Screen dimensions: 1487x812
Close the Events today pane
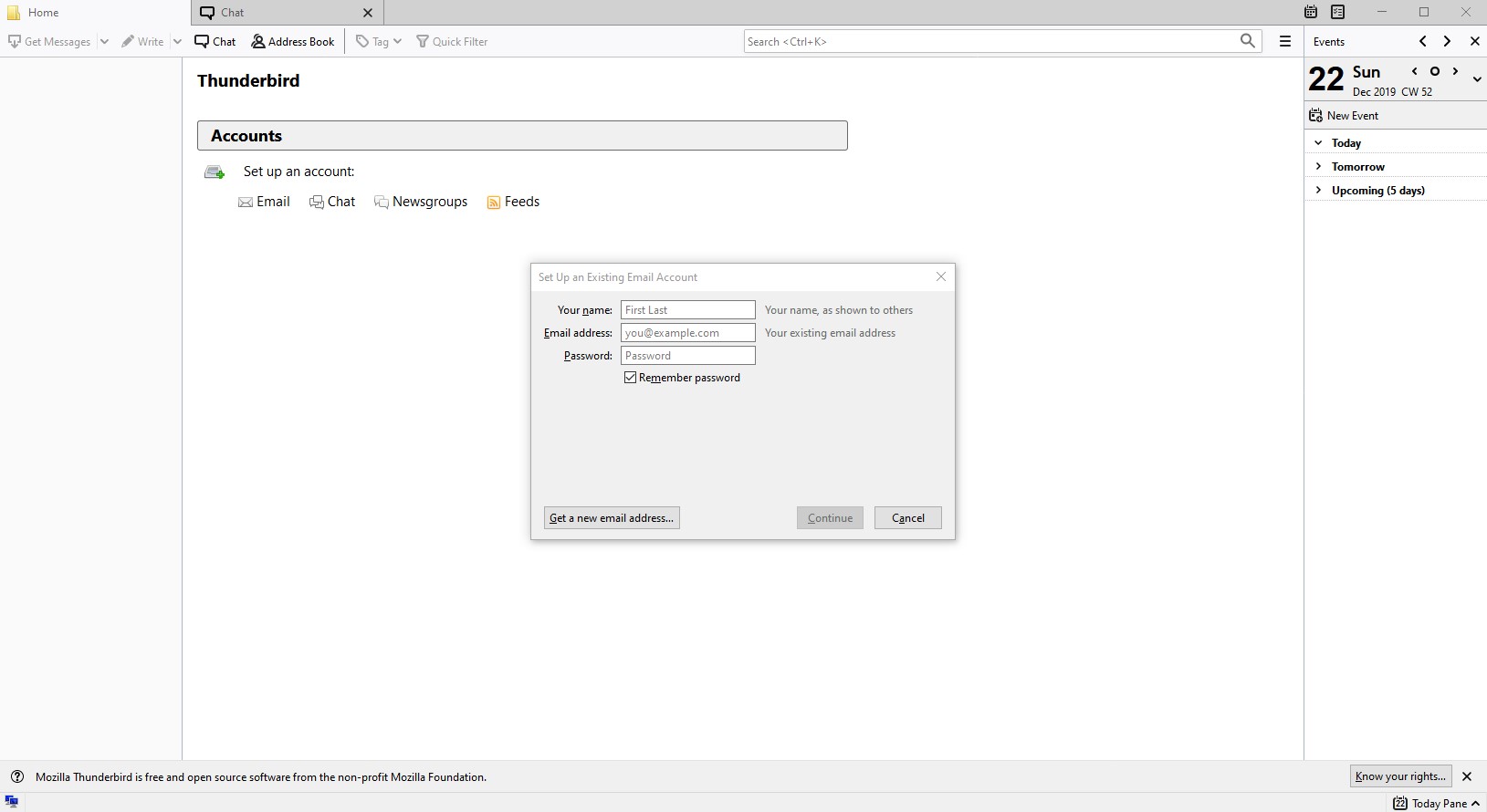[x=1474, y=41]
